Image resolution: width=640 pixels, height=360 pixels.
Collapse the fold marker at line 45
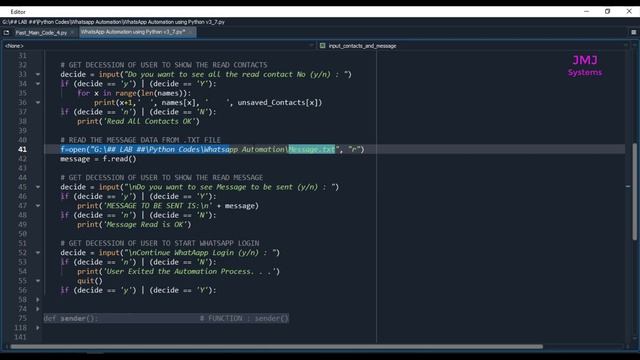(38, 187)
